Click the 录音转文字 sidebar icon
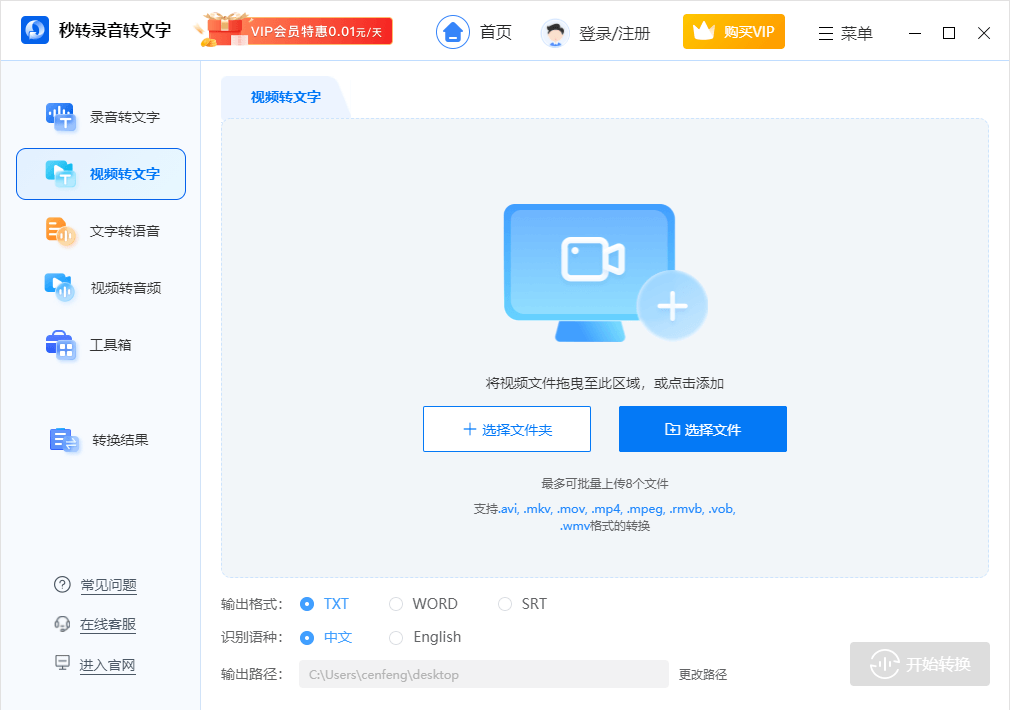Screen dimensions: 1010x710 [61, 117]
